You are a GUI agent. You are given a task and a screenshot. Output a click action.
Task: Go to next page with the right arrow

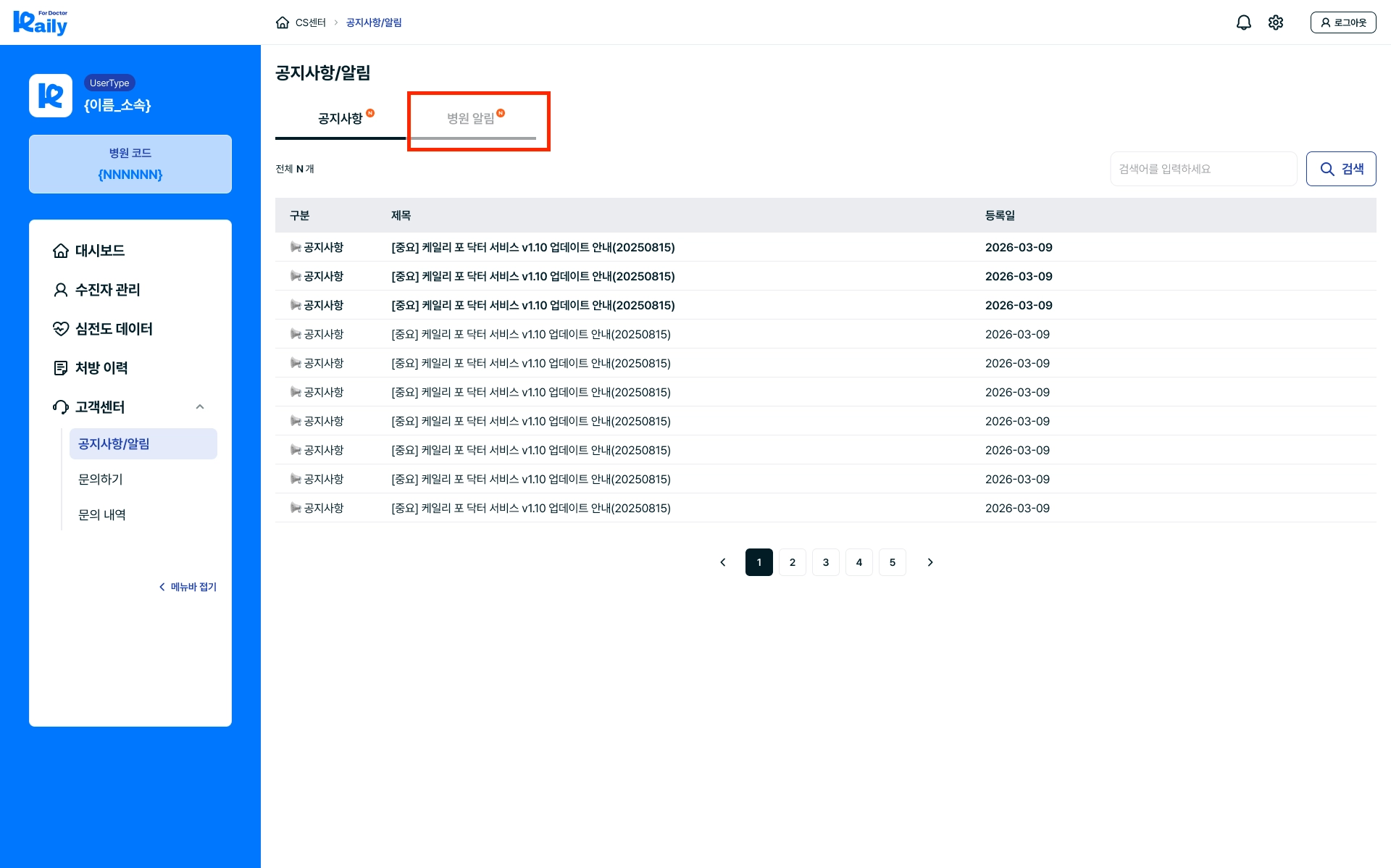pyautogui.click(x=930, y=562)
